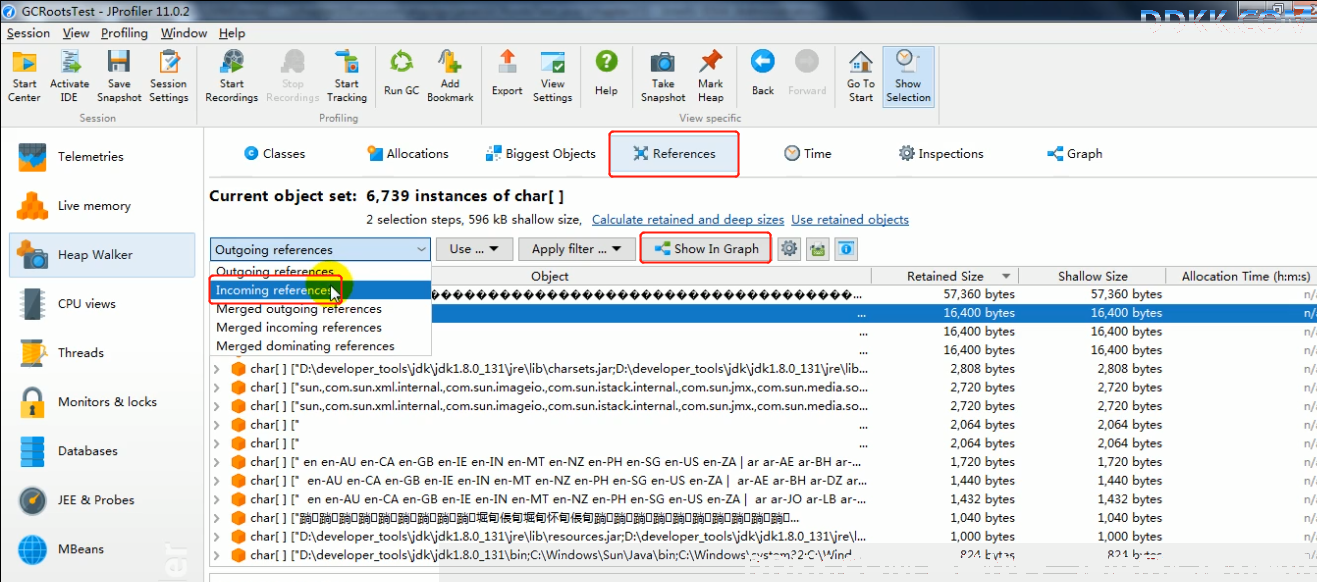Viewport: 1317px width, 582px height.
Task: Open the View menu
Action: 76,33
